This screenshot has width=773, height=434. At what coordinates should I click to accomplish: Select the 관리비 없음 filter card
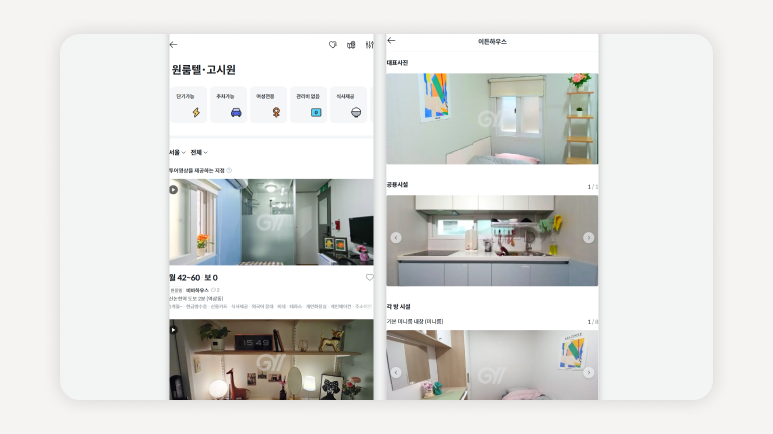308,105
